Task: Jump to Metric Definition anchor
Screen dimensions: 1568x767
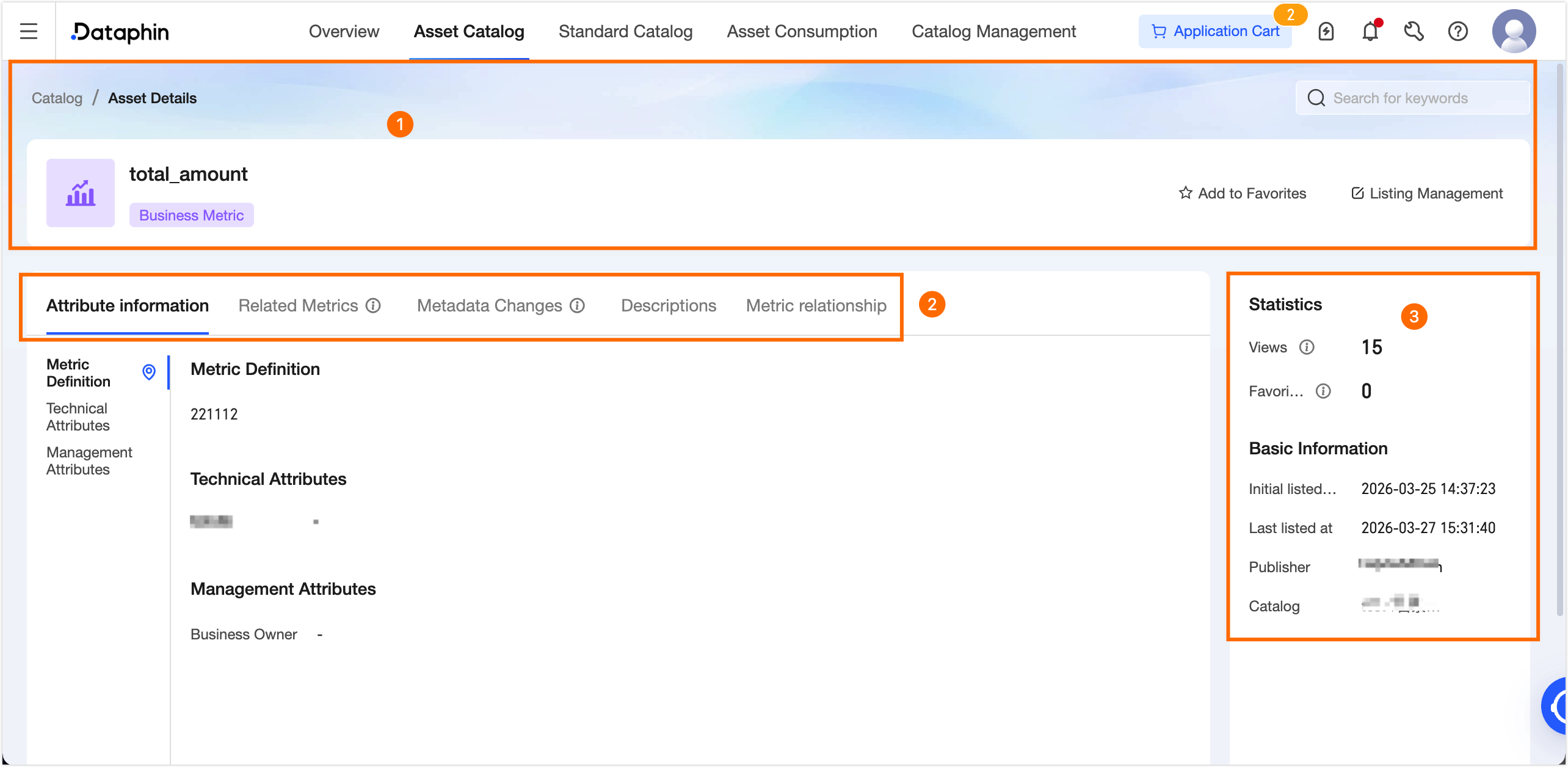Action: (78, 373)
